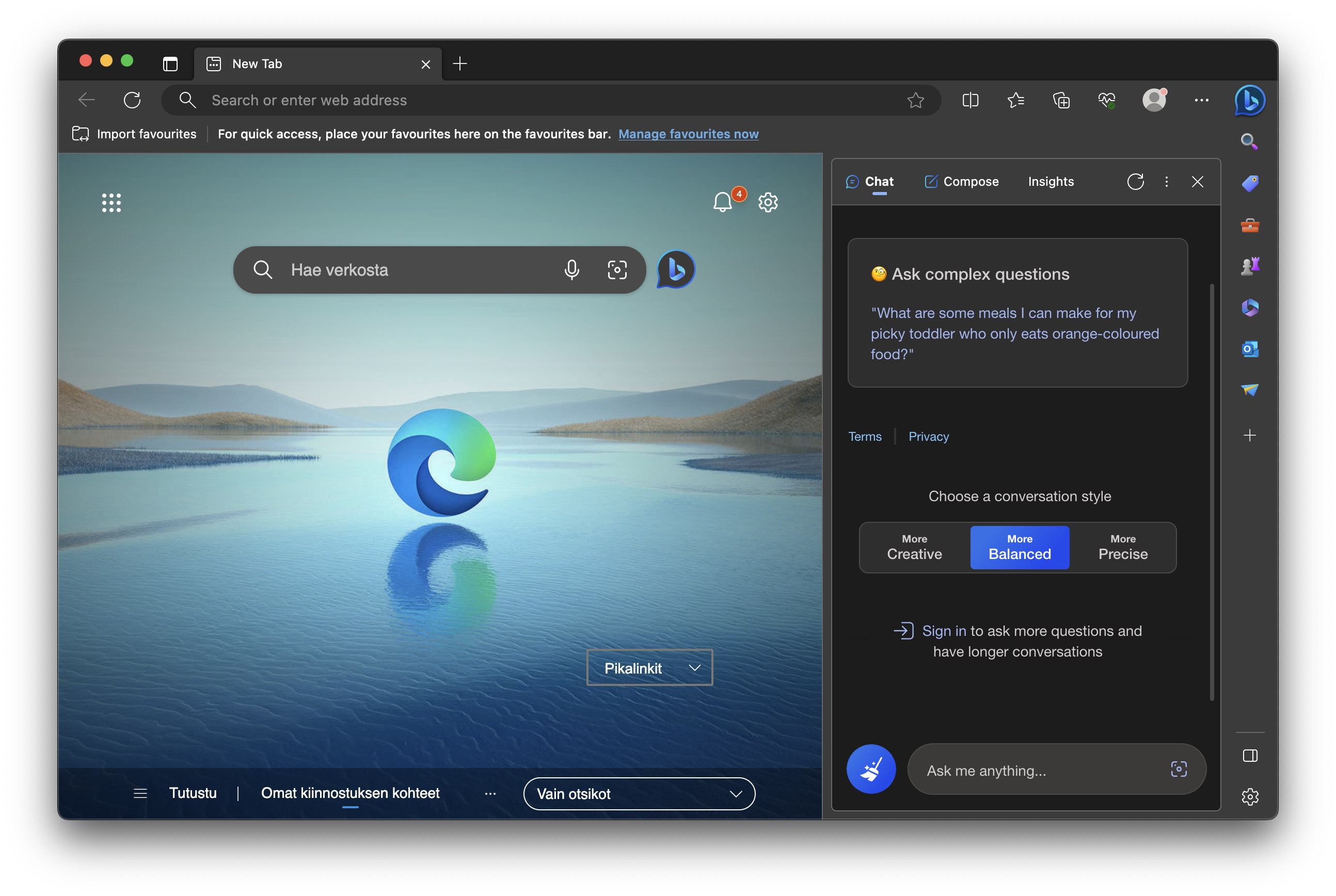Toggle the sidebar visibility panel icon
Image resolution: width=1336 pixels, height=896 pixels.
coord(1250,756)
